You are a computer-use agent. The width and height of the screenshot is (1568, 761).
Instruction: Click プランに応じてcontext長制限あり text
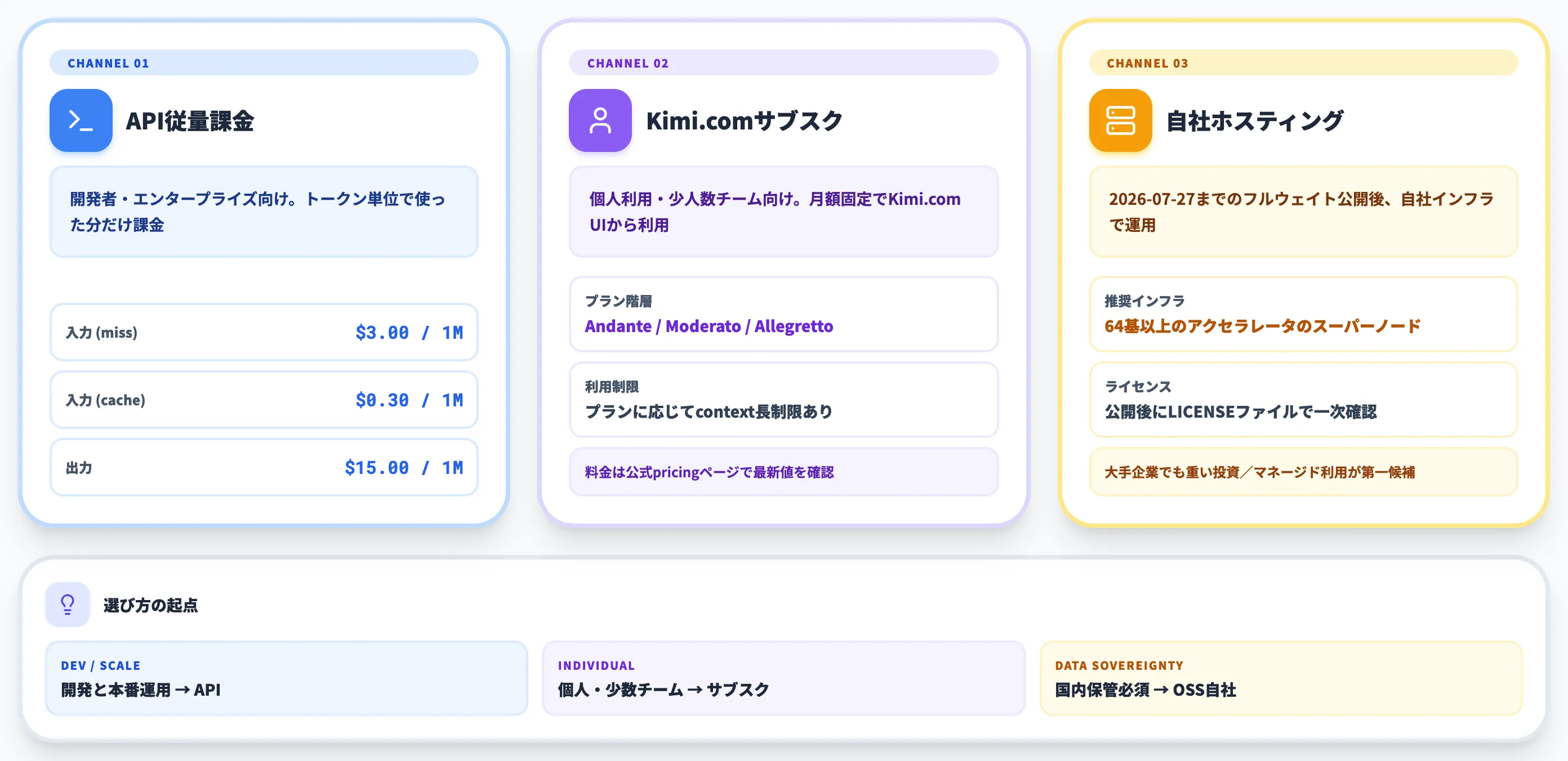(x=709, y=412)
